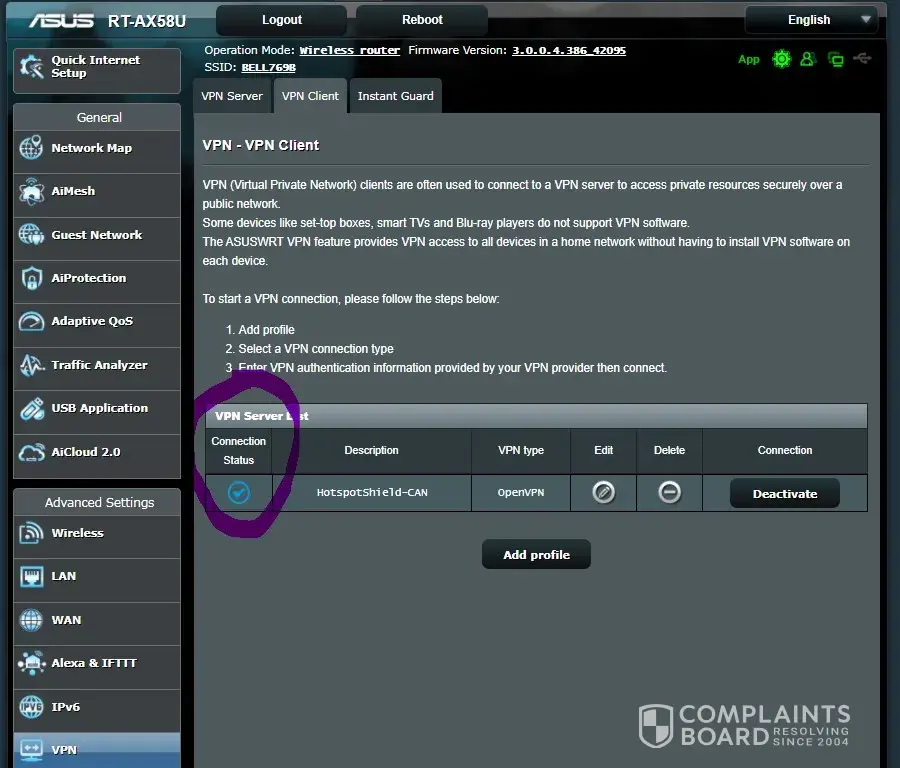Click the connection status checkmark icon
900x768 pixels.
click(x=238, y=492)
